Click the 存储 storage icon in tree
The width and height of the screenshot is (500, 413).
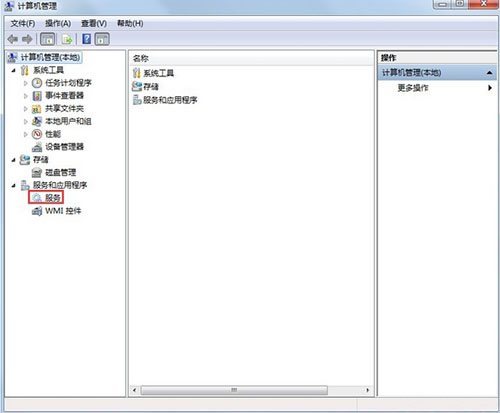click(x=25, y=160)
